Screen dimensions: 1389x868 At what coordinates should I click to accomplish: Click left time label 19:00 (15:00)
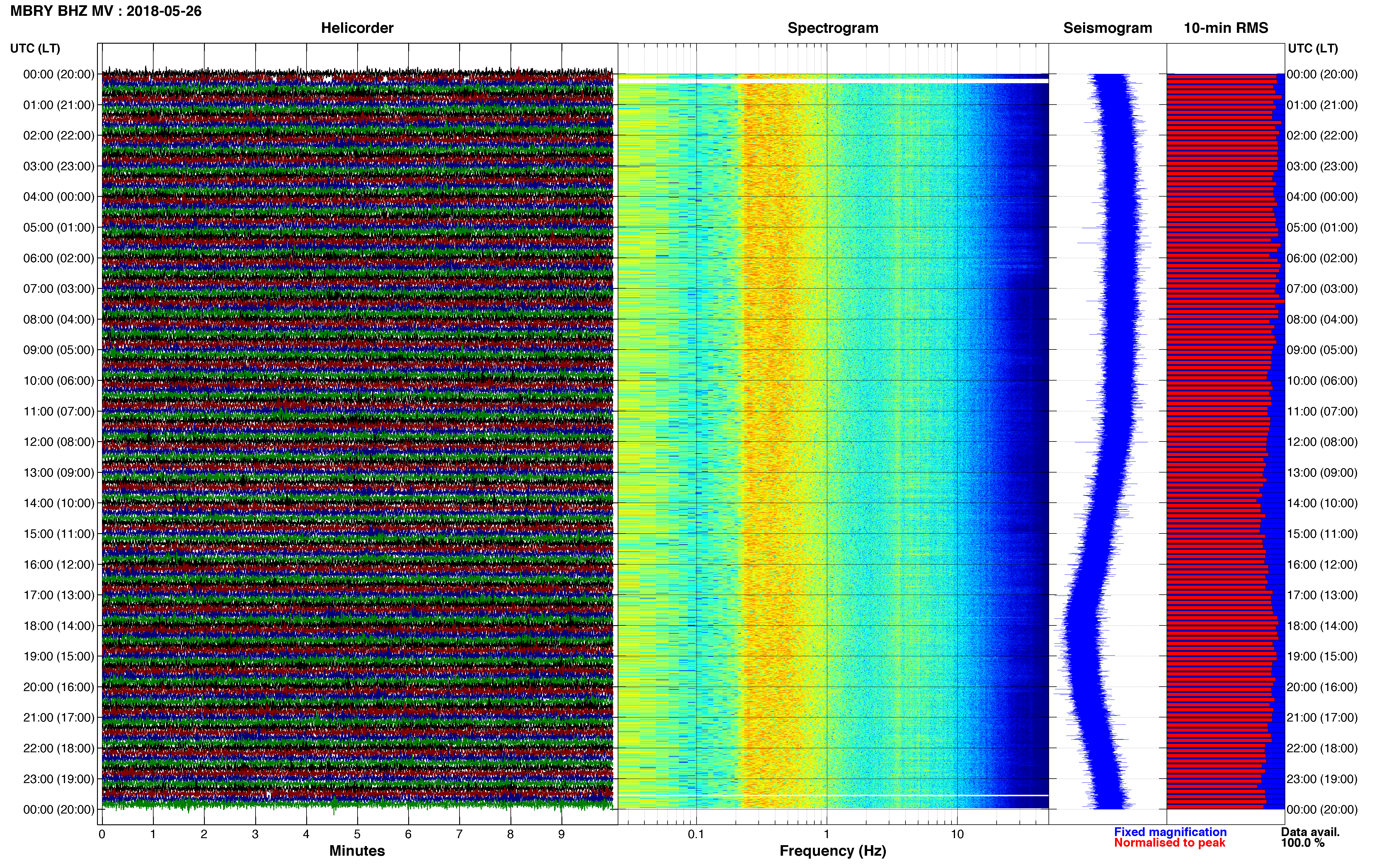click(x=59, y=656)
